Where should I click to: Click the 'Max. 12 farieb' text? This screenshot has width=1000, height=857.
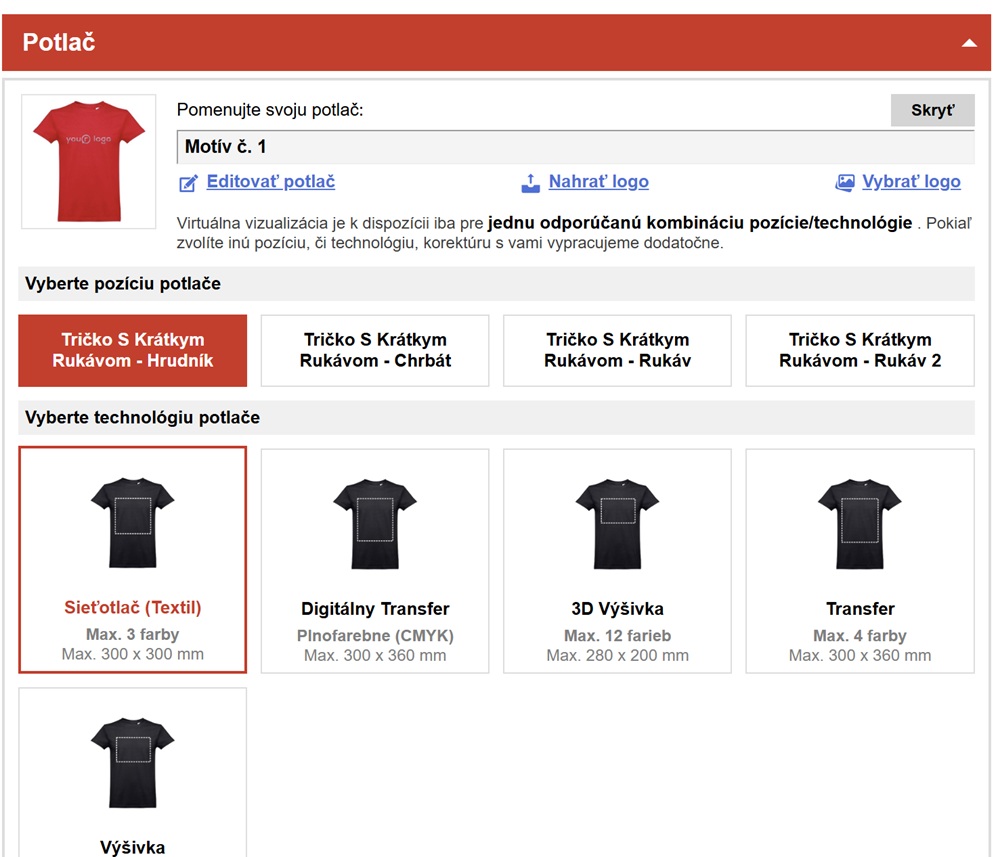617,636
